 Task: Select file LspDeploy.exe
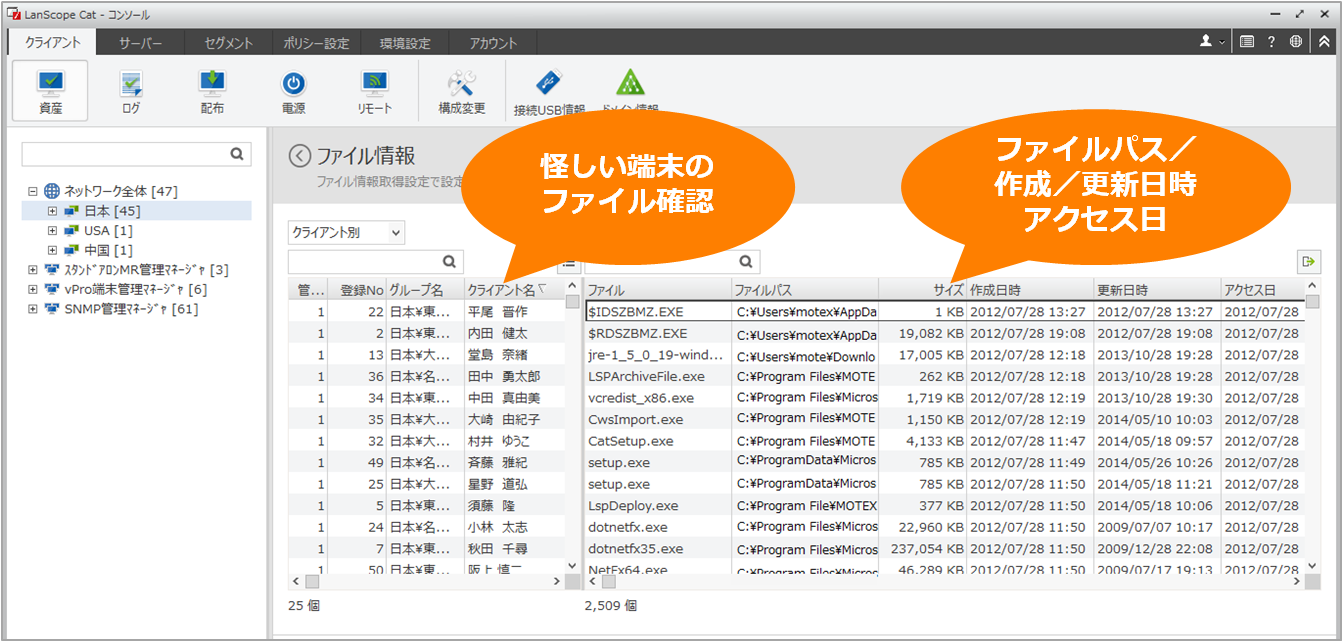click(x=633, y=506)
